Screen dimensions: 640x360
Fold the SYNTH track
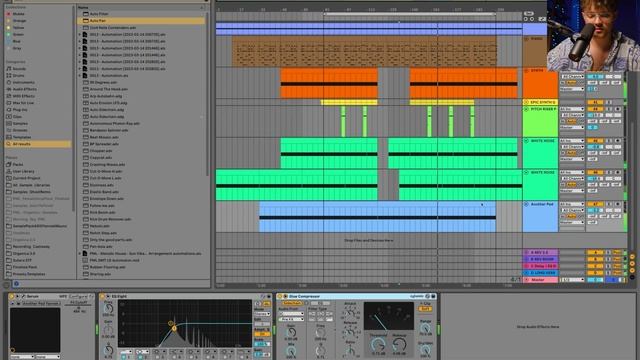coord(526,71)
